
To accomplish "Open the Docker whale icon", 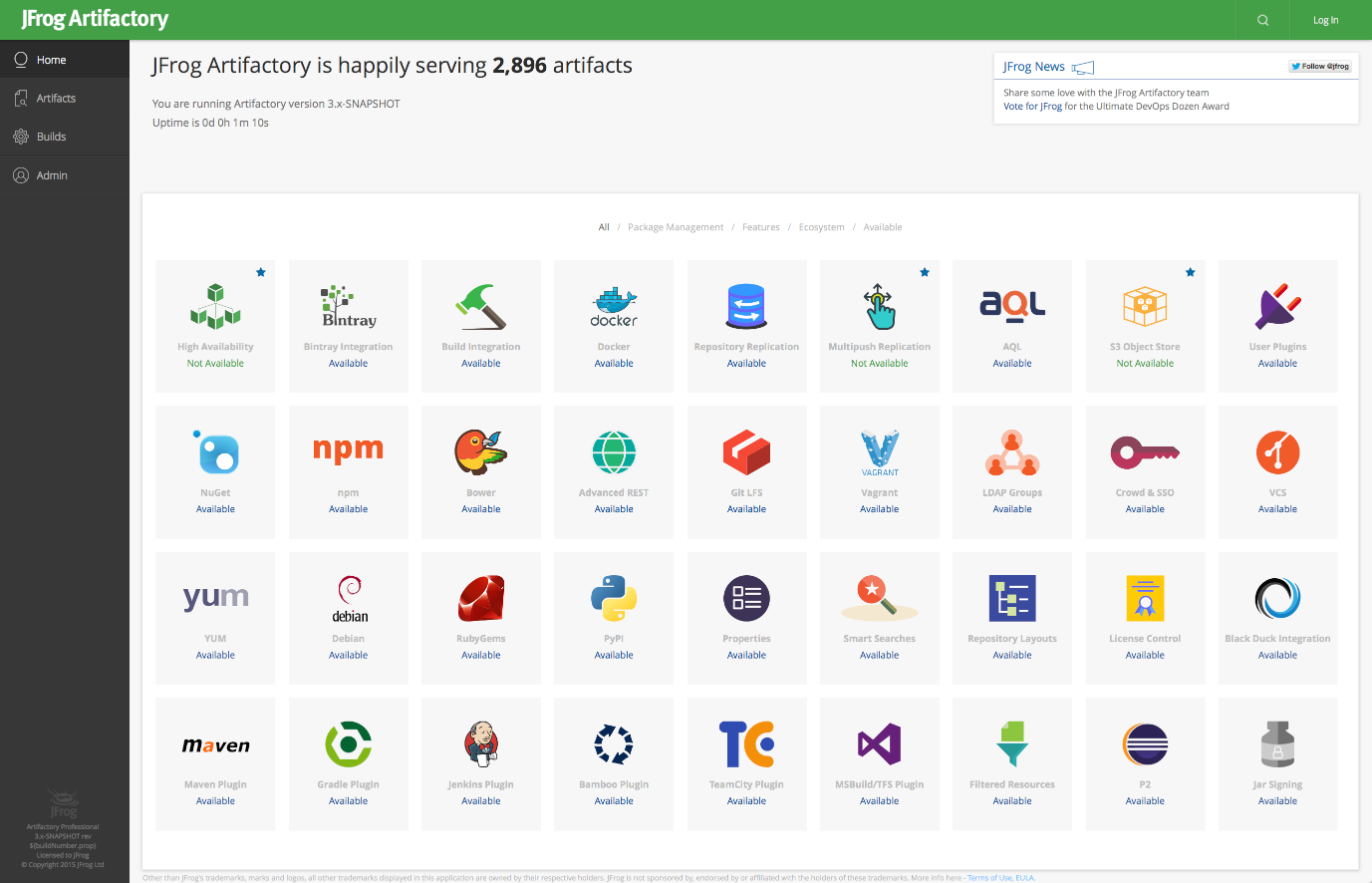I will click(614, 307).
